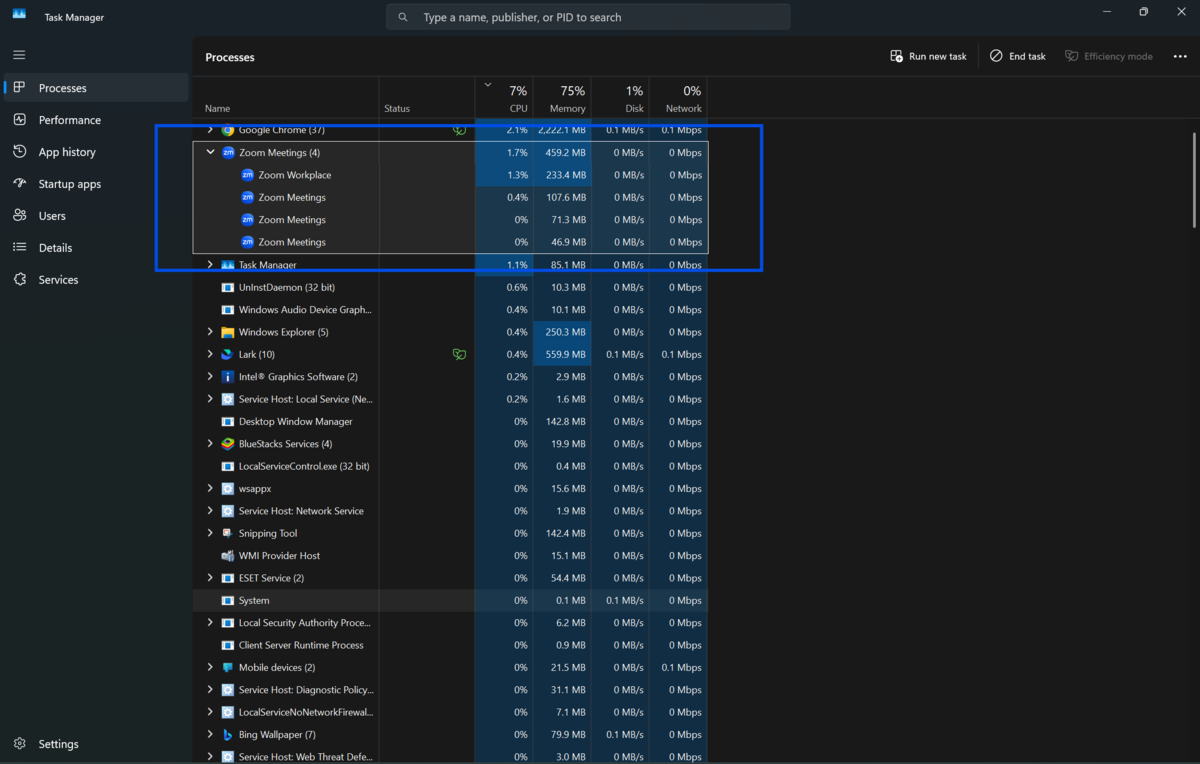
Task: Click the Snipping Tool process icon
Action: point(227,533)
